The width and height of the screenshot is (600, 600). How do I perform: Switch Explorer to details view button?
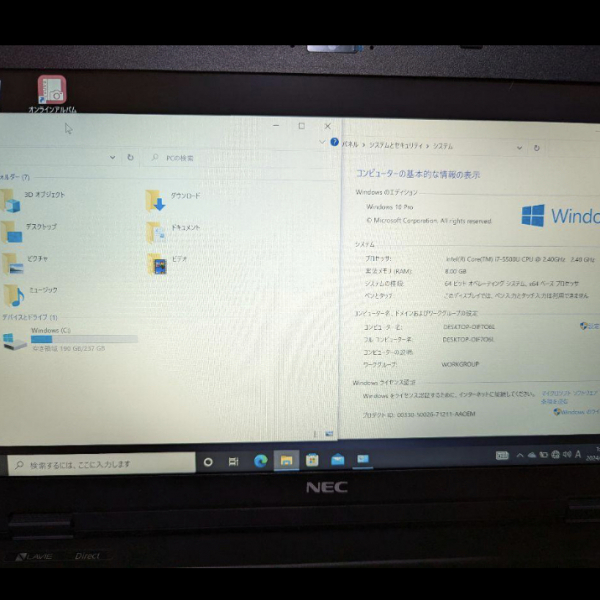click(316, 434)
